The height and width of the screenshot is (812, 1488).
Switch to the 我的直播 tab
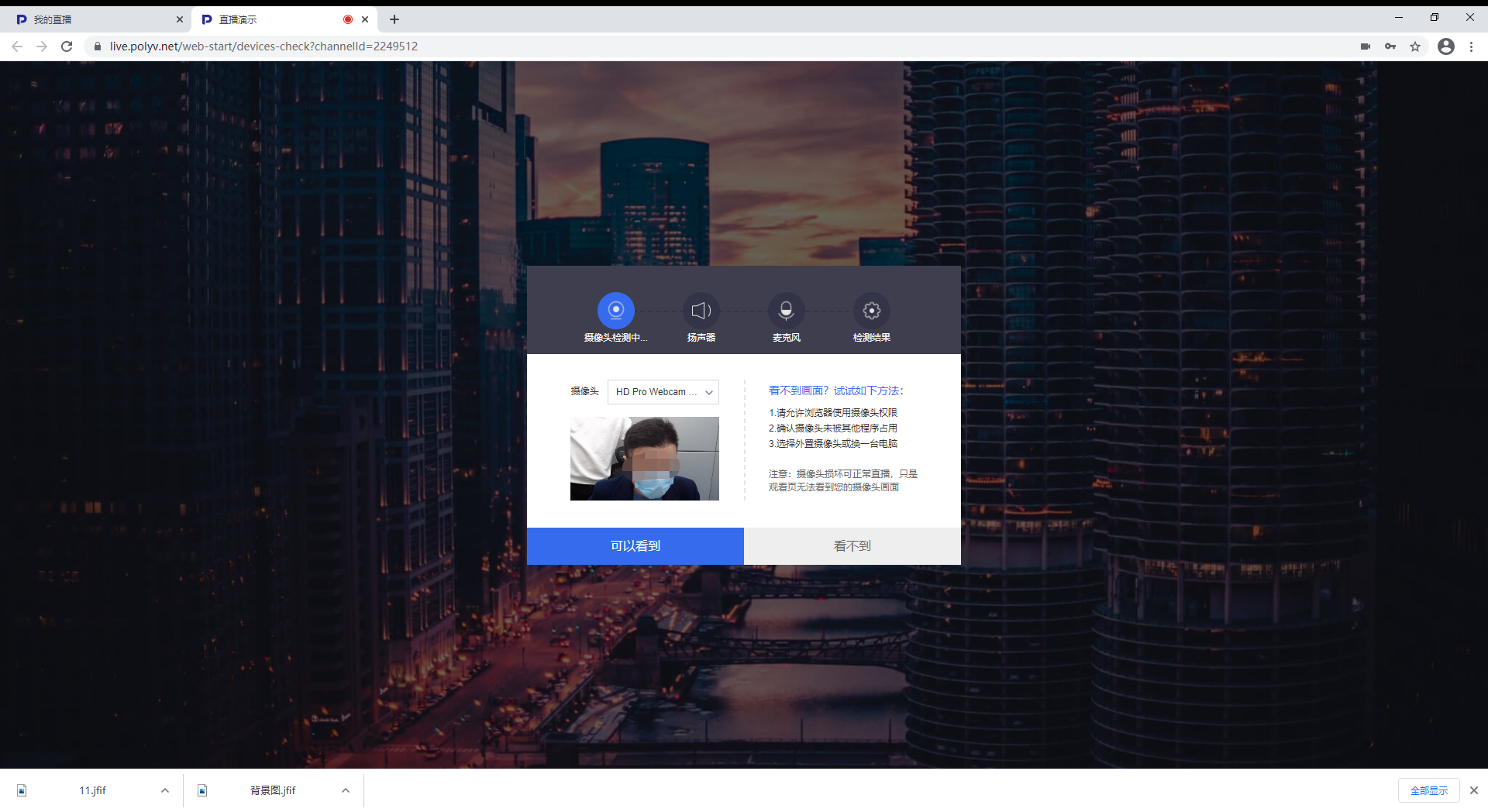click(x=93, y=19)
